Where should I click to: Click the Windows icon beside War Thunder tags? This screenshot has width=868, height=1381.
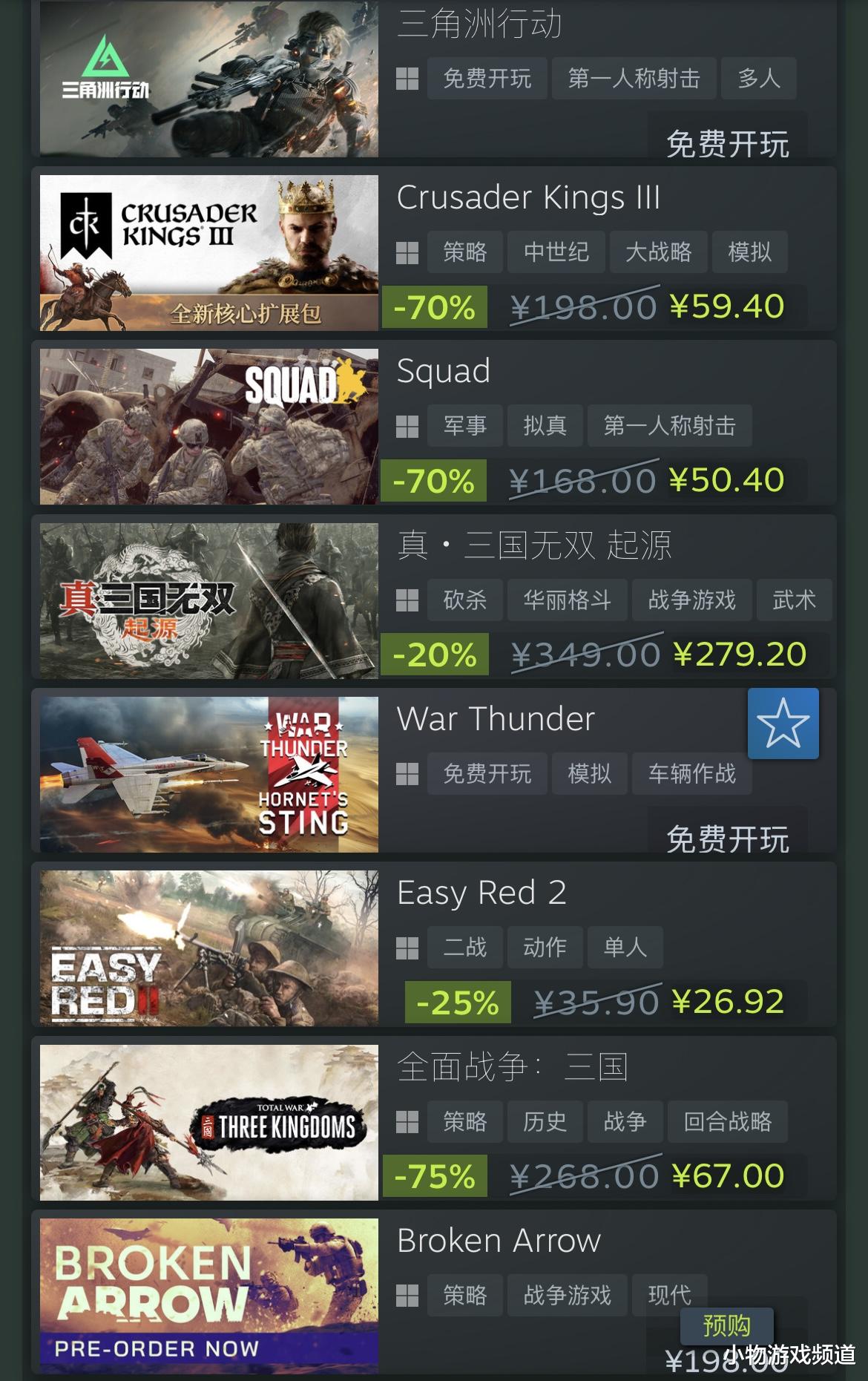coord(407,774)
